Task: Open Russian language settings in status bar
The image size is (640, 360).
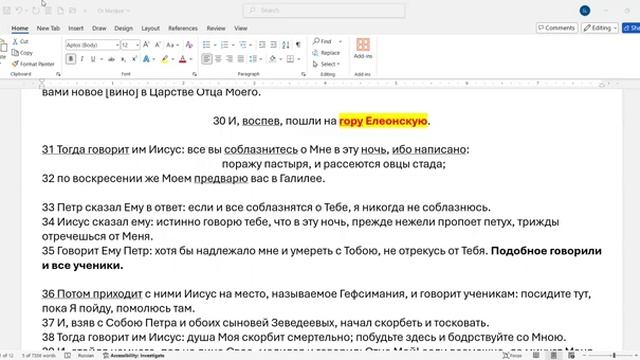Action: [x=86, y=356]
